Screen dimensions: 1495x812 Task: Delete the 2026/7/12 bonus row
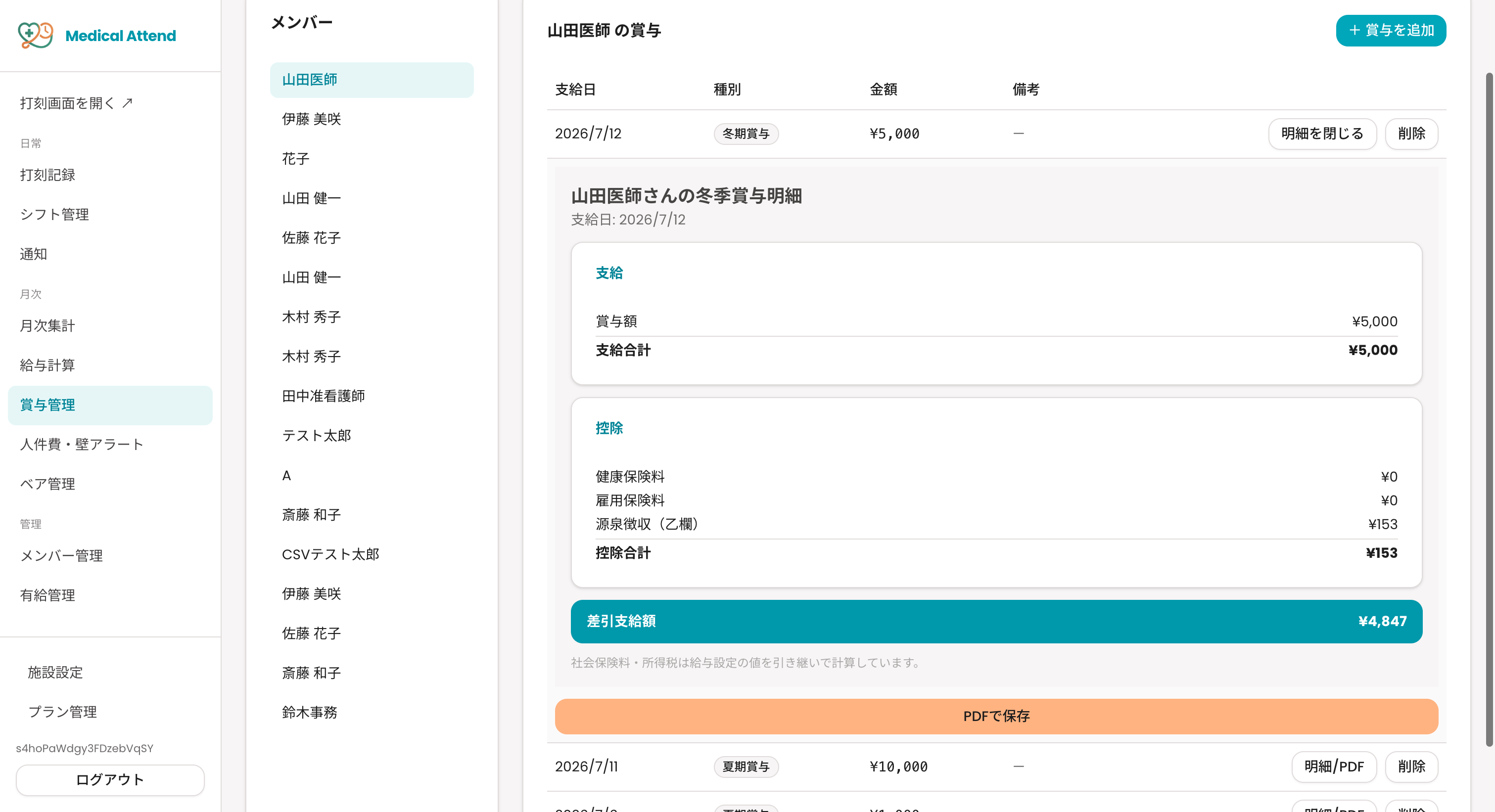(x=1411, y=134)
